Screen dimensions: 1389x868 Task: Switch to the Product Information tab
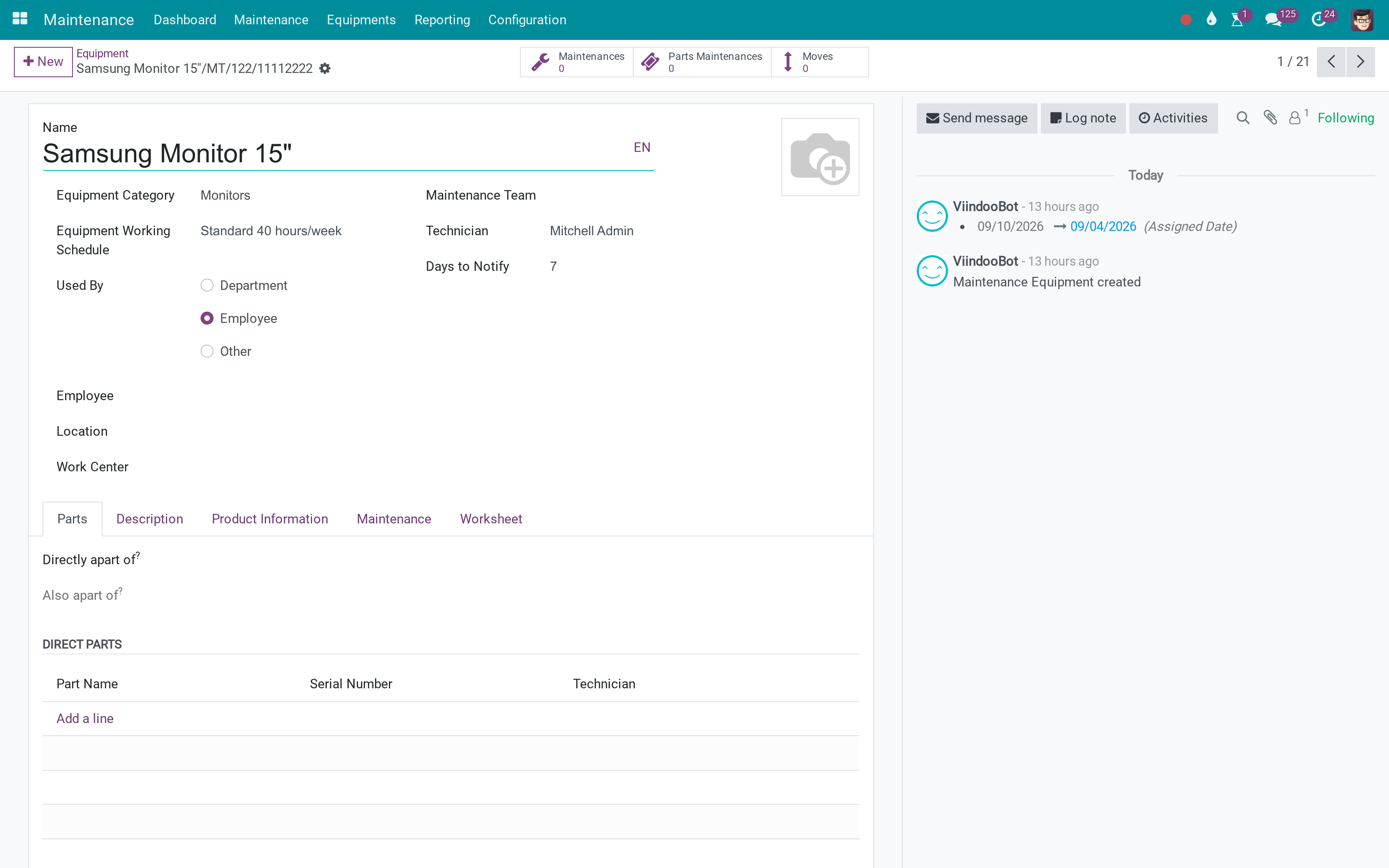270,519
